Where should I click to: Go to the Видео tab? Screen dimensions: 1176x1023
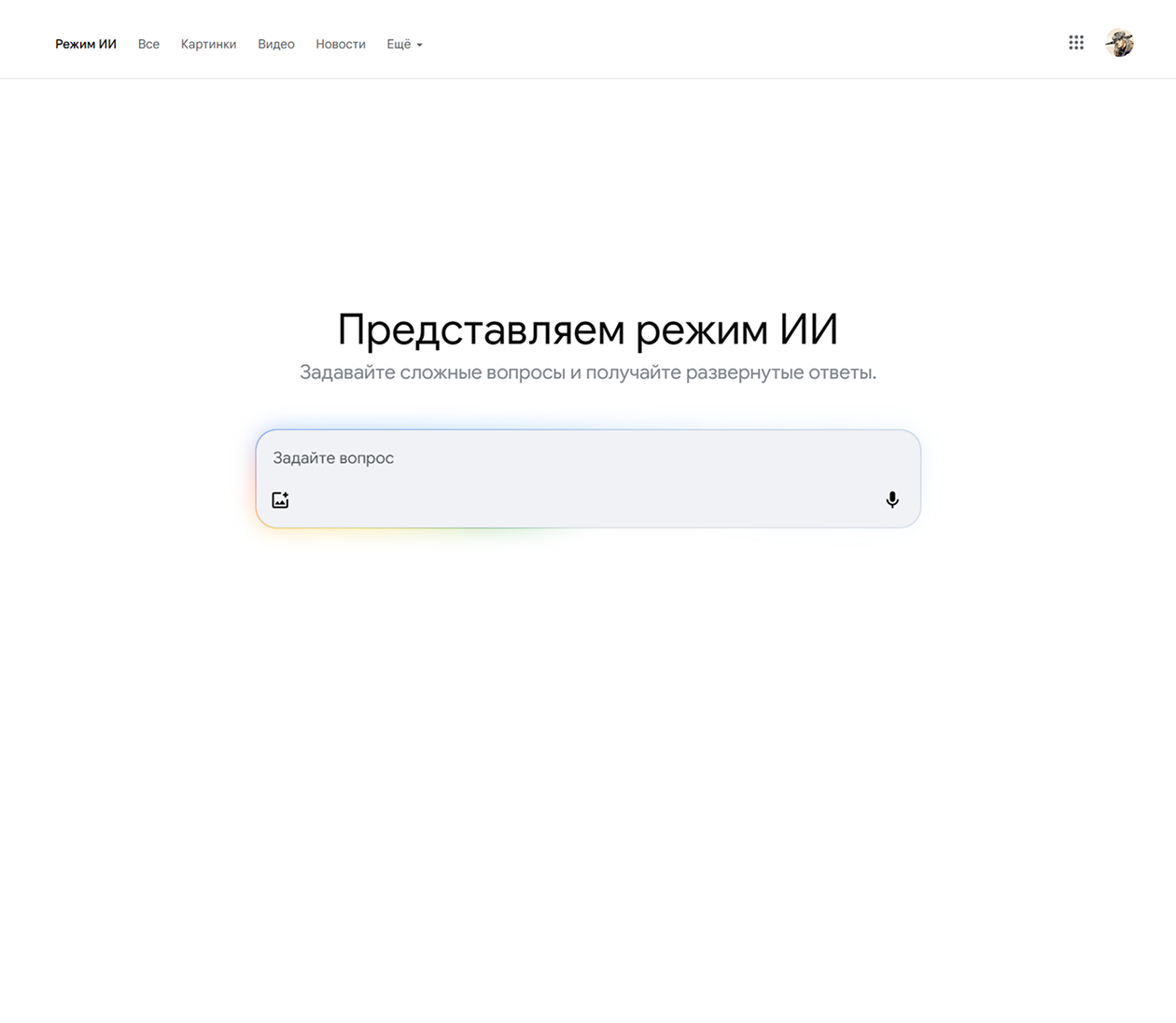(x=276, y=44)
